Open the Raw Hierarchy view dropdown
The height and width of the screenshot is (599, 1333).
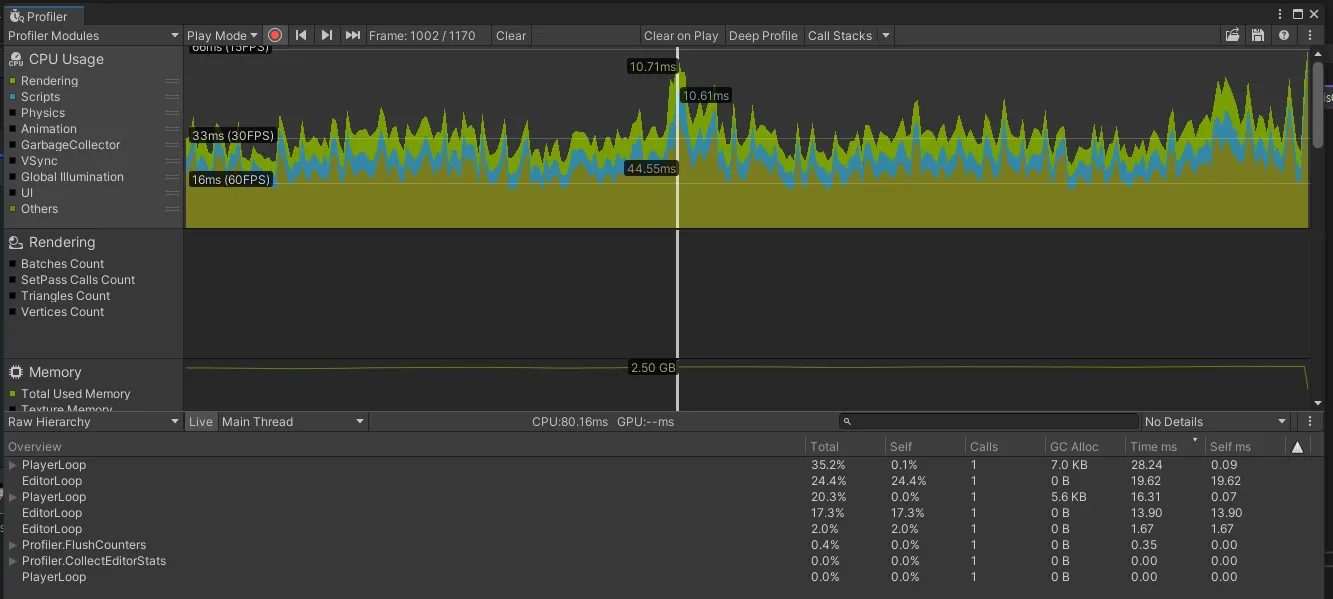click(92, 422)
